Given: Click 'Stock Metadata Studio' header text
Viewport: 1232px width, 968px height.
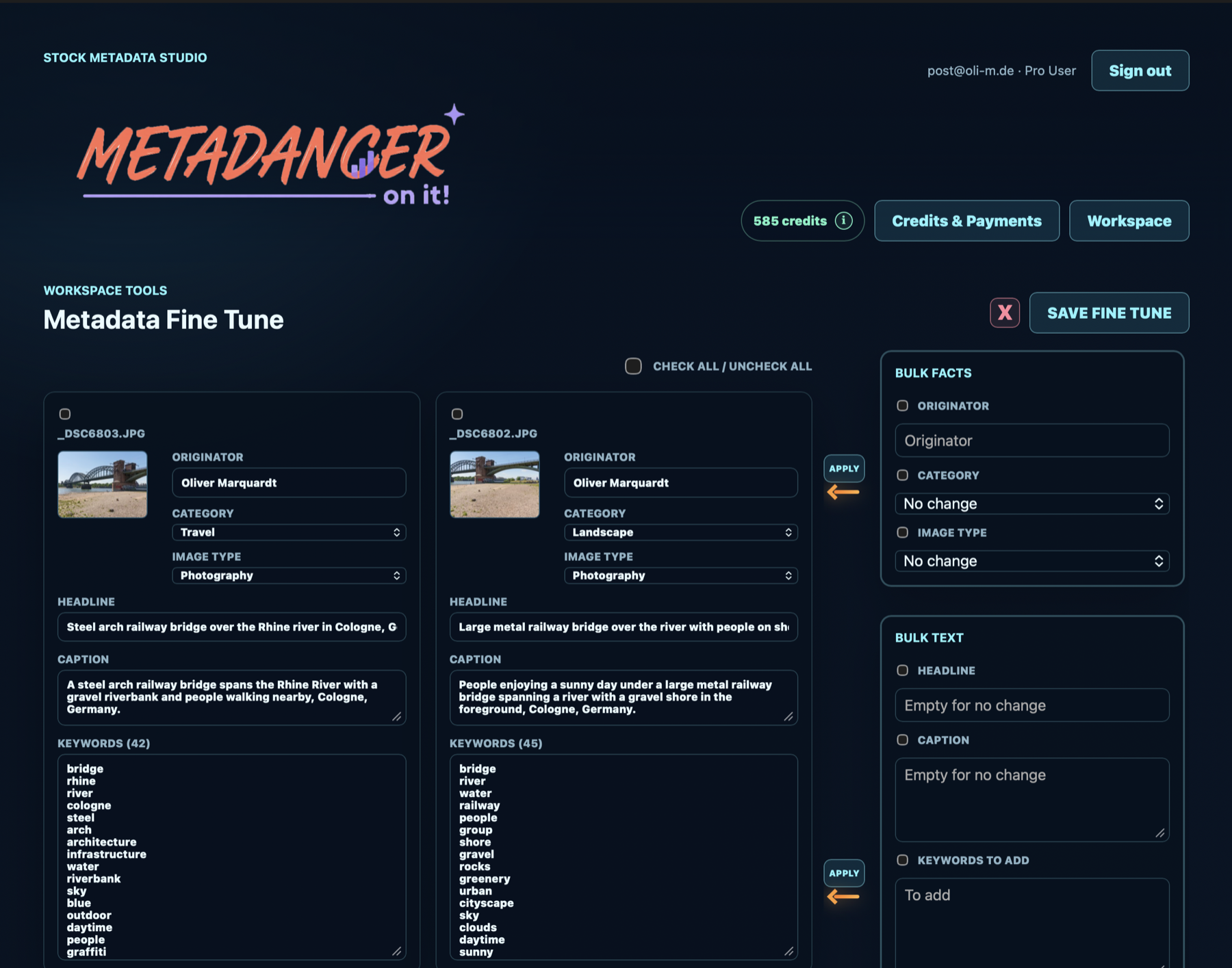Looking at the screenshot, I should (125, 57).
